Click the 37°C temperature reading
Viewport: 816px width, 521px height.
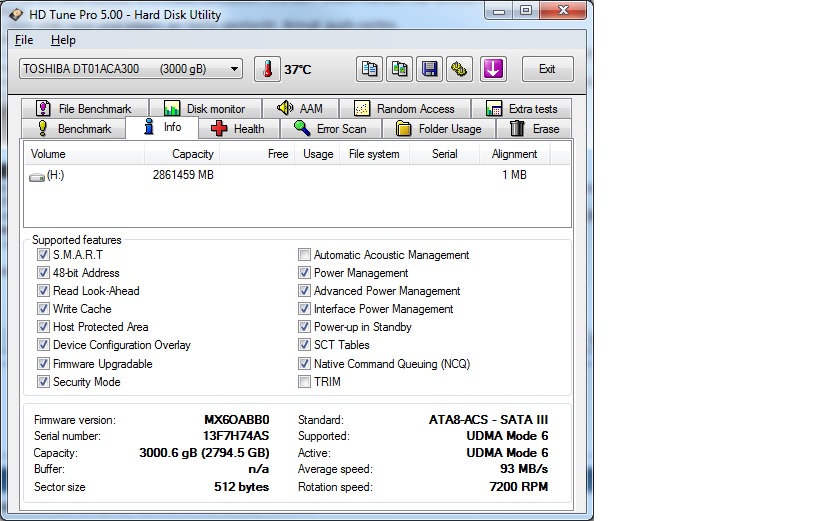(x=298, y=70)
